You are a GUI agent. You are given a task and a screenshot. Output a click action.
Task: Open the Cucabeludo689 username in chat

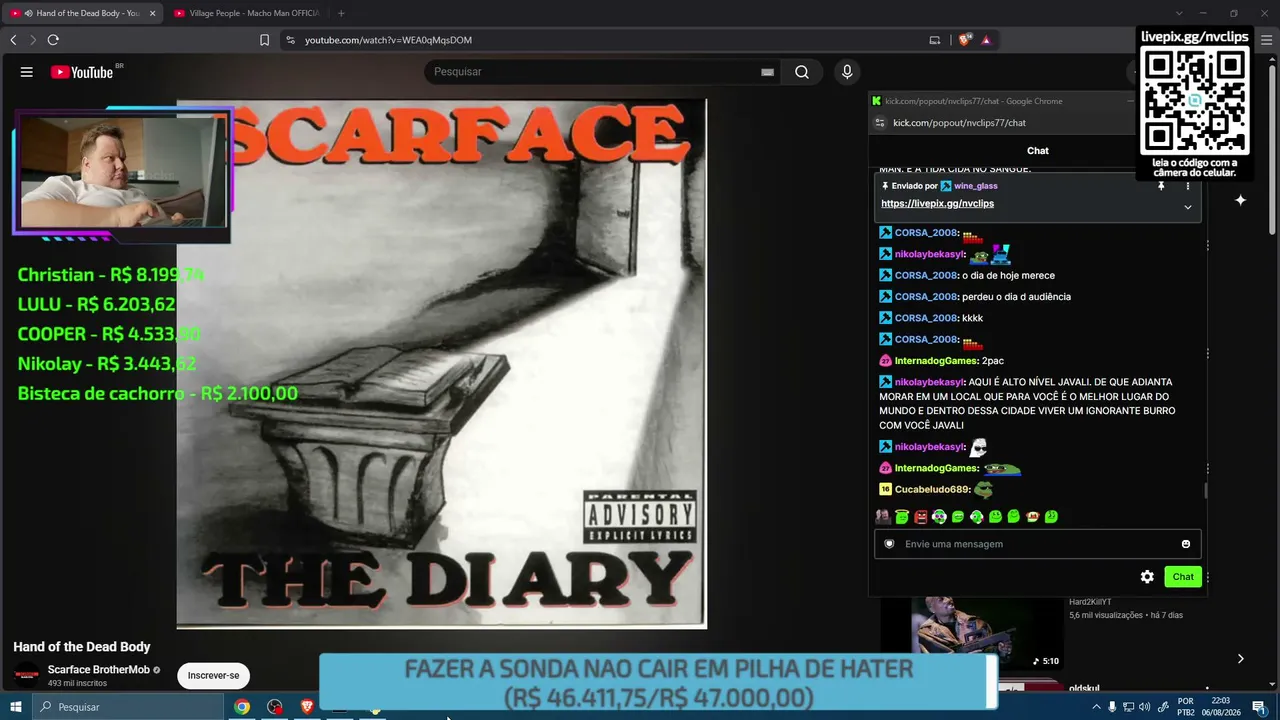pyautogui.click(x=931, y=490)
